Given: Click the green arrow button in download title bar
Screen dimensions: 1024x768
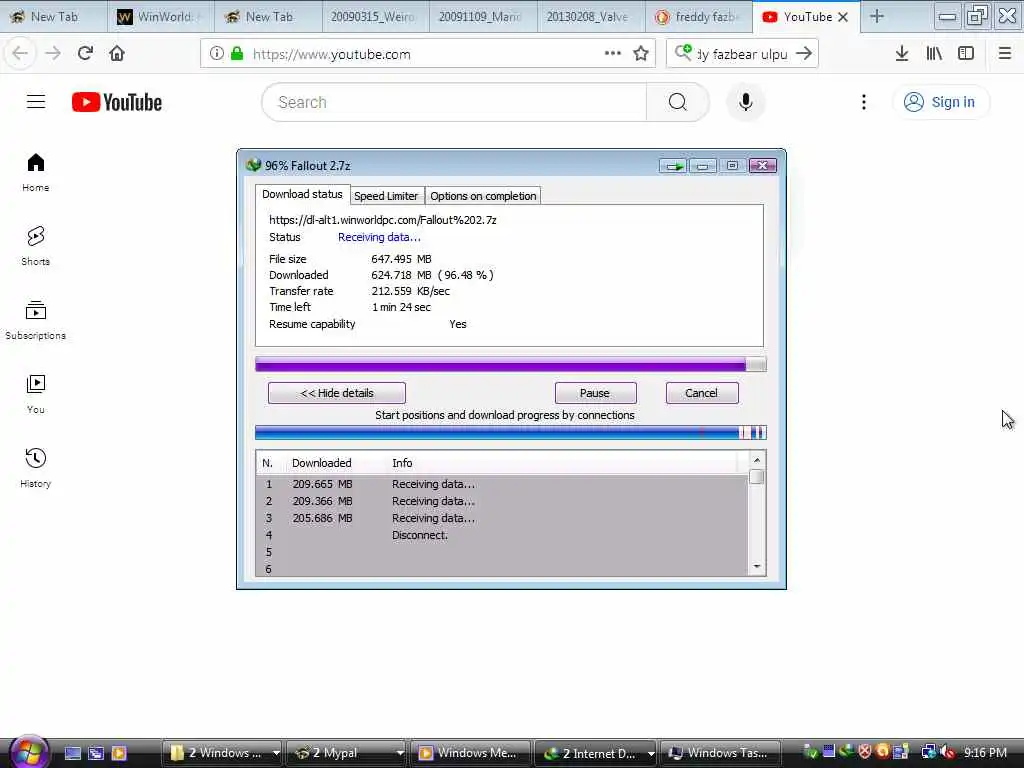Looking at the screenshot, I should pos(673,166).
